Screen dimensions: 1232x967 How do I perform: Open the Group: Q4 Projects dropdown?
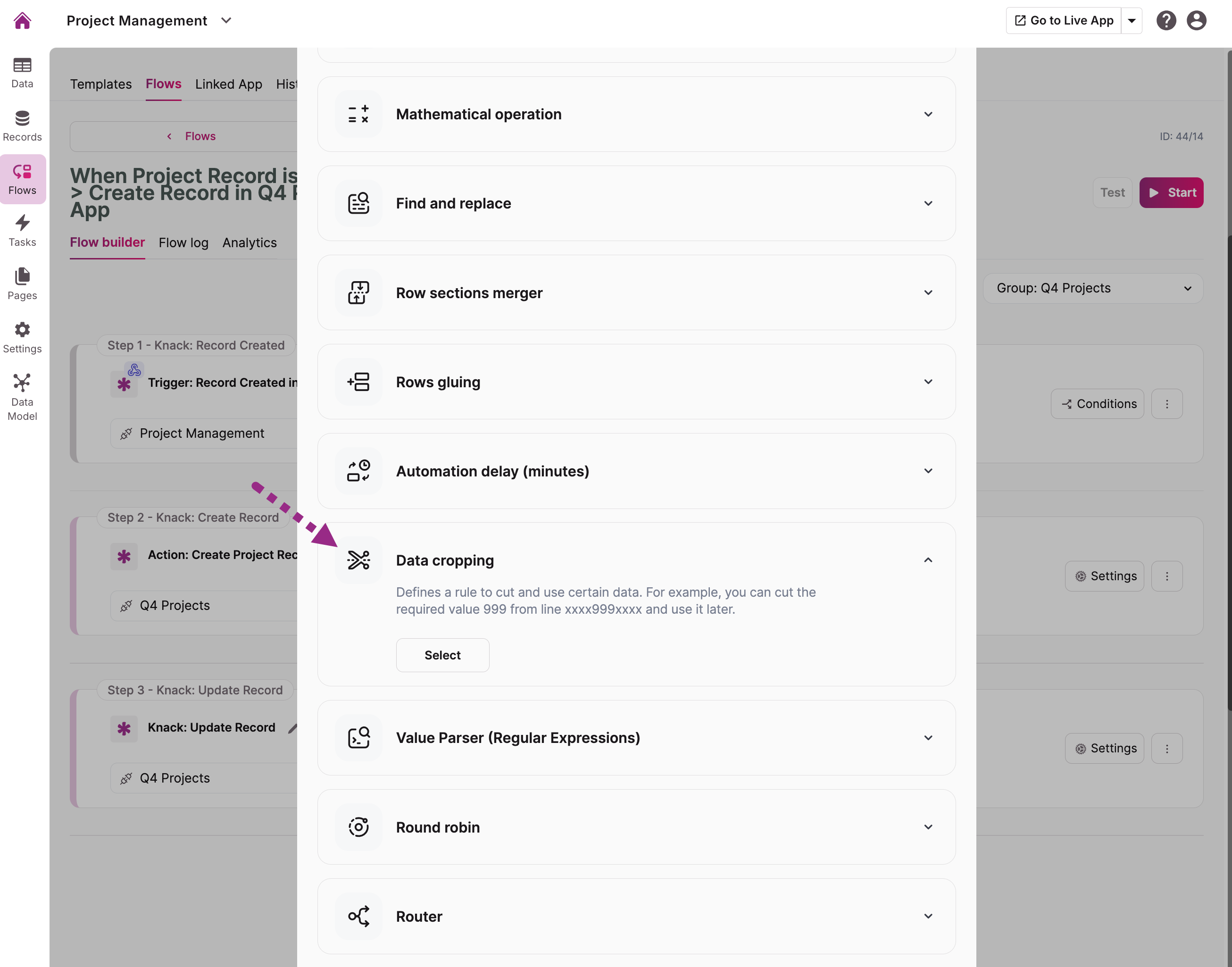(1093, 288)
